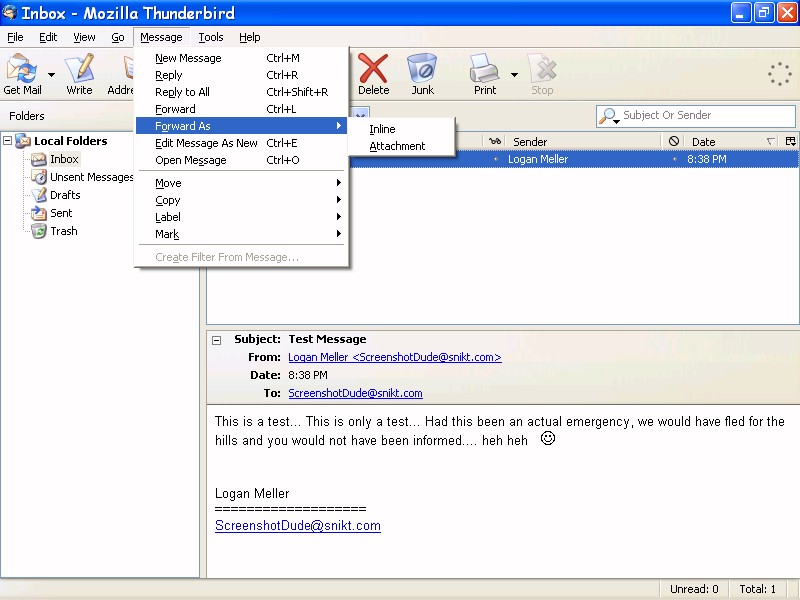
Task: Click the To address ScreenshotDude@snikt.com link
Action: tap(355, 393)
